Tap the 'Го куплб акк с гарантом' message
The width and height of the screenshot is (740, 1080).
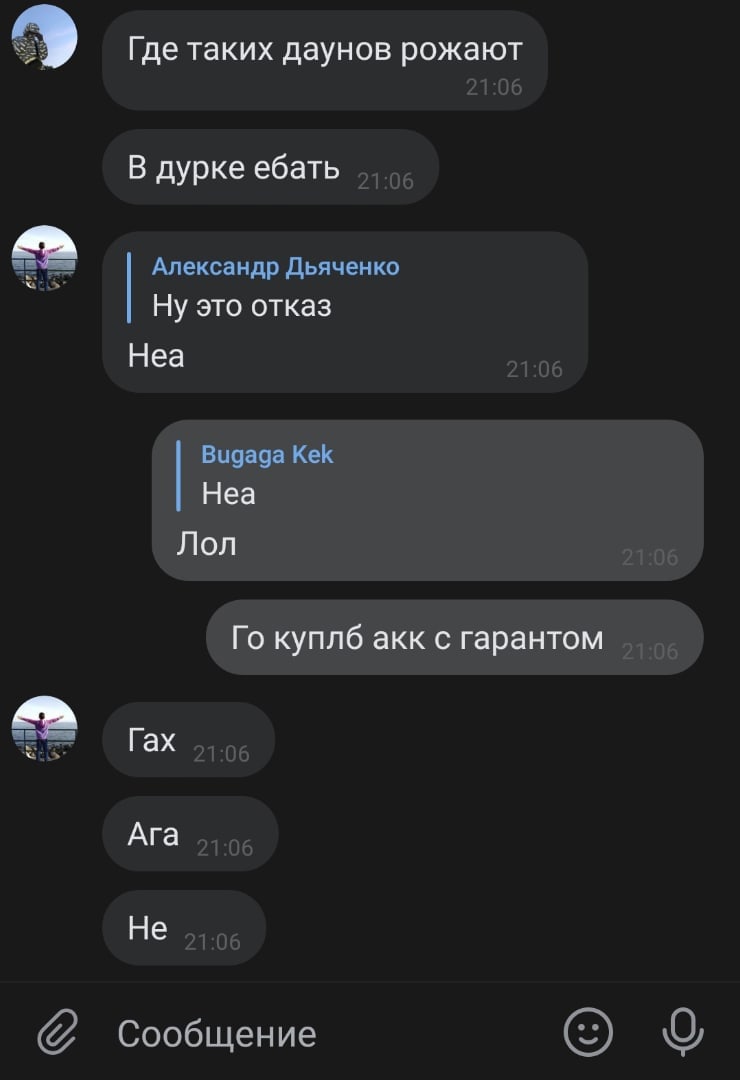tap(455, 638)
